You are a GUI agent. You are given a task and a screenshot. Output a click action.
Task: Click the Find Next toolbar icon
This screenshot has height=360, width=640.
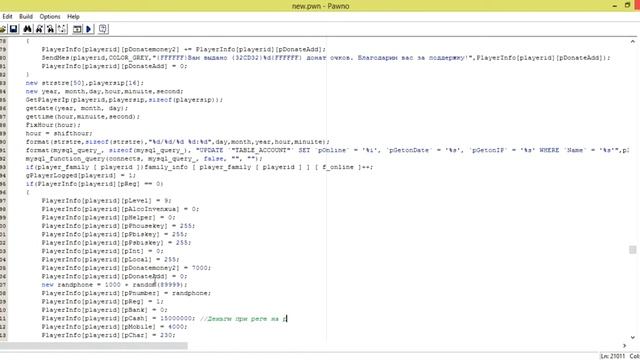point(39,29)
